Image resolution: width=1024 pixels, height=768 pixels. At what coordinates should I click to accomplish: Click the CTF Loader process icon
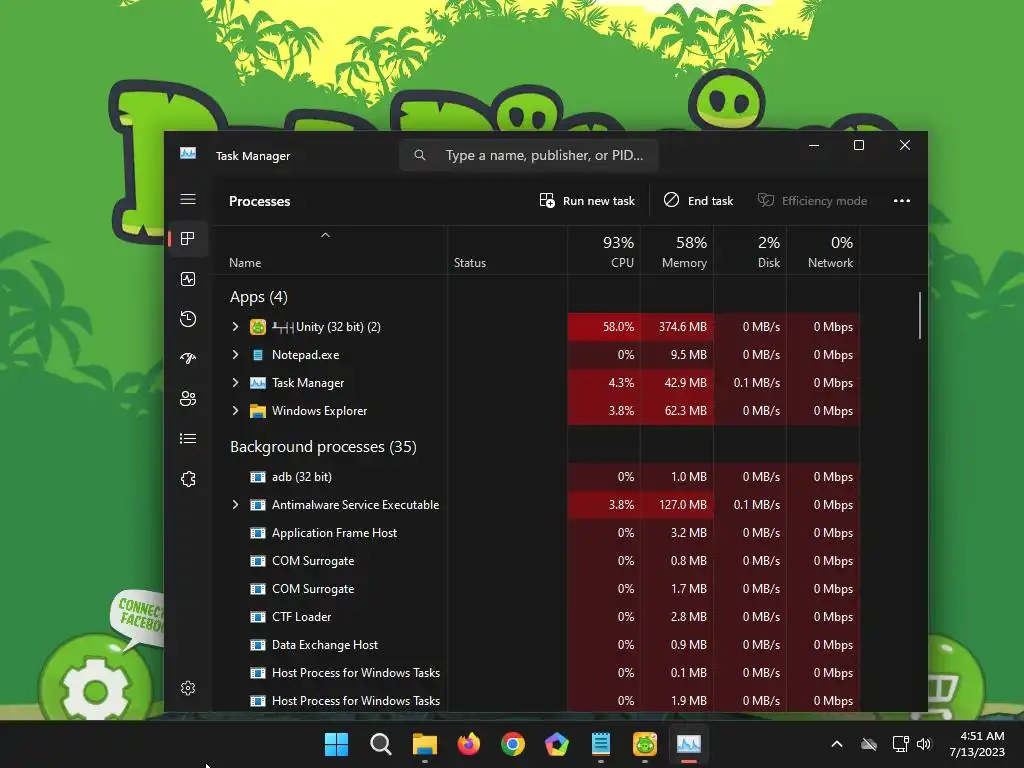point(258,616)
